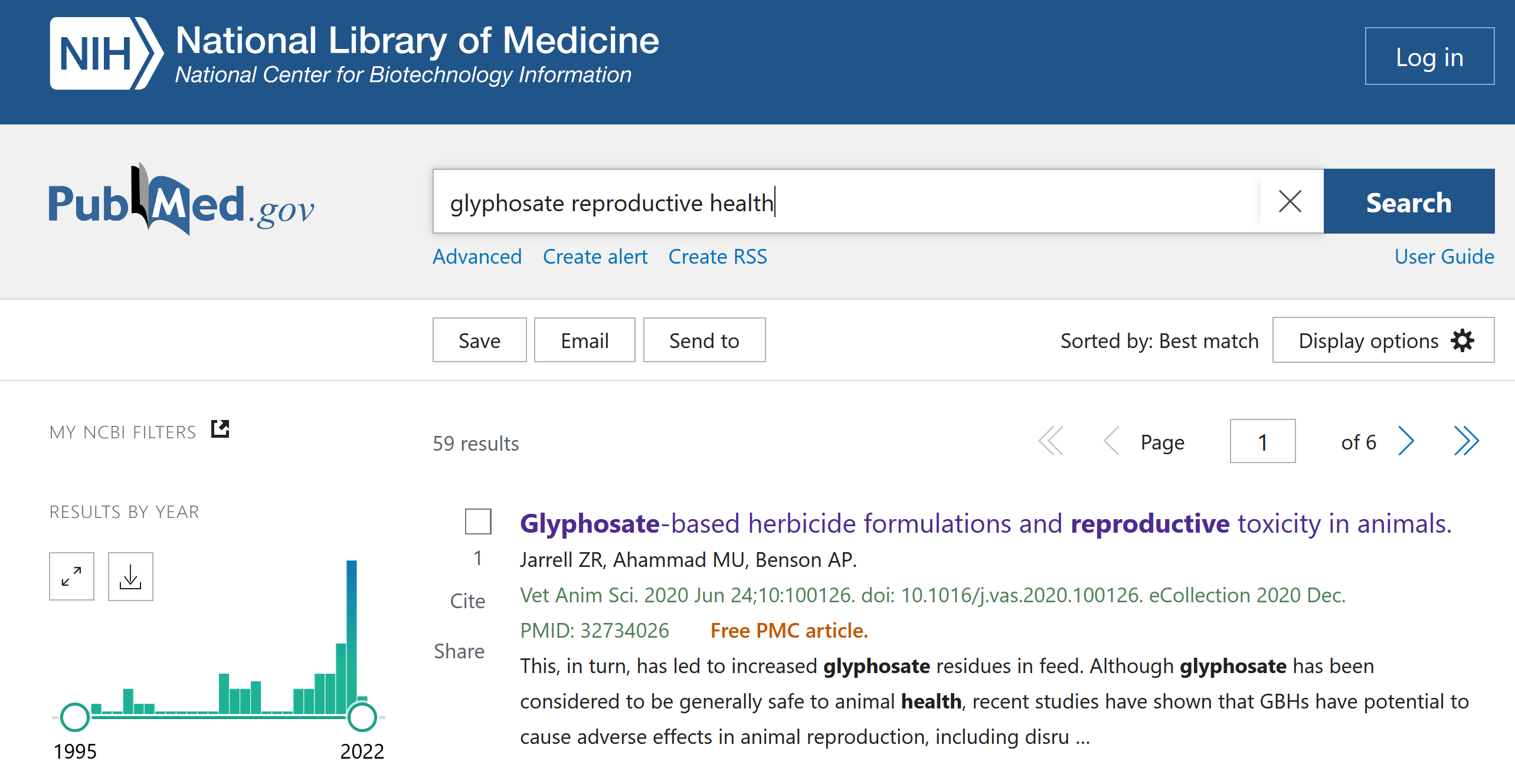Click the Log in button
Screen dimensions: 1515x784
pos(1429,57)
